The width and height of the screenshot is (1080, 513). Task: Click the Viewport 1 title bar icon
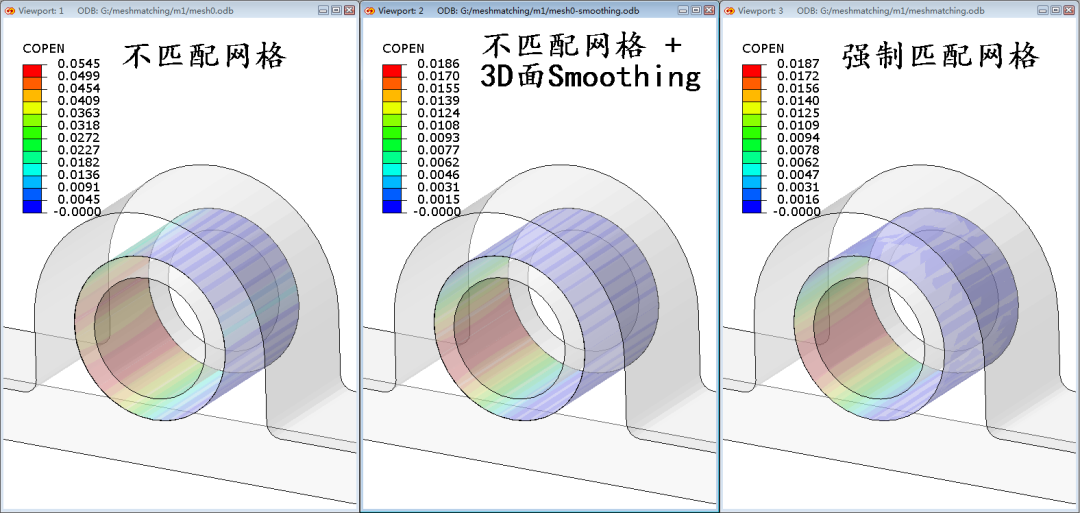[9, 10]
